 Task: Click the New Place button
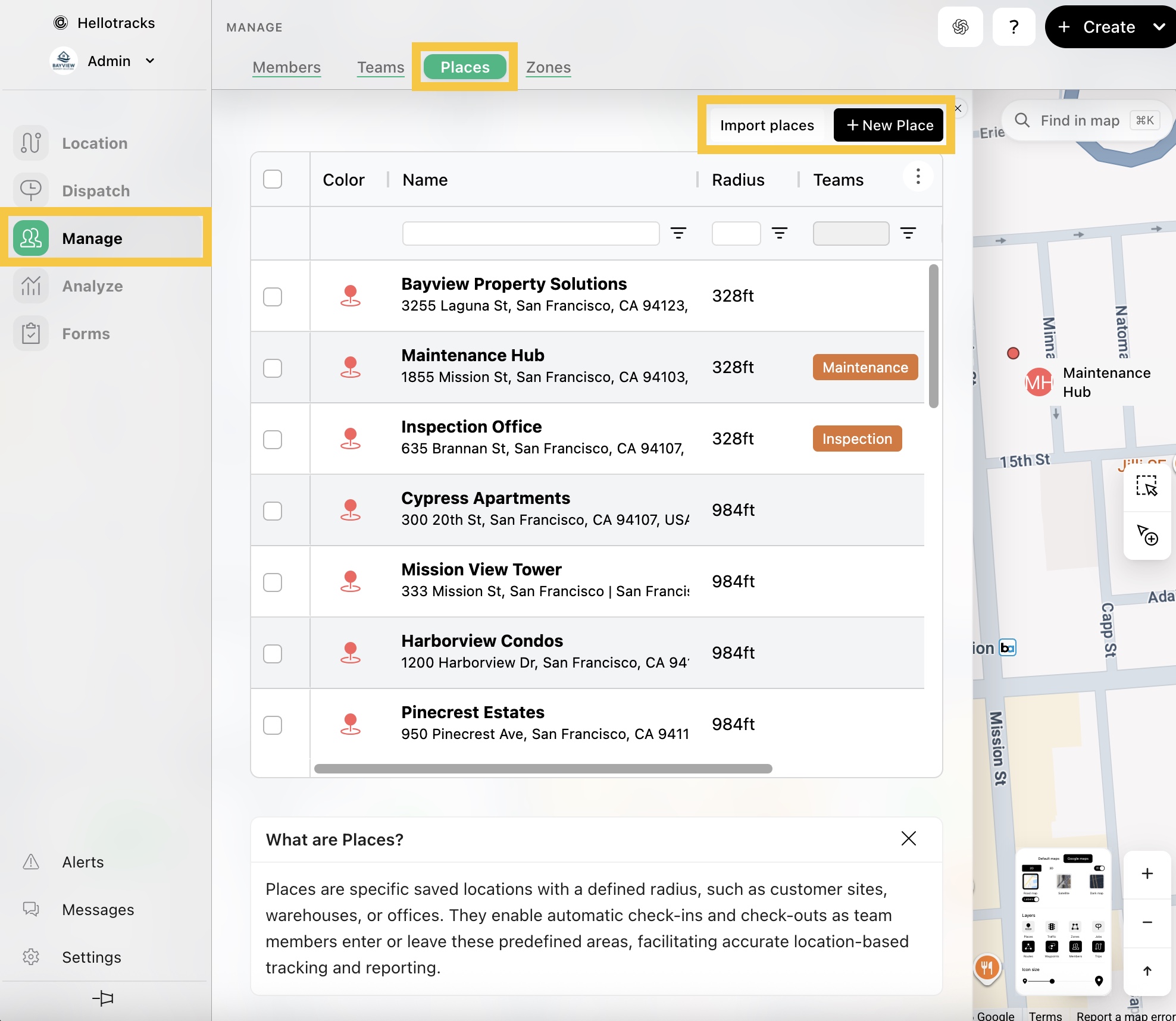[x=889, y=125]
